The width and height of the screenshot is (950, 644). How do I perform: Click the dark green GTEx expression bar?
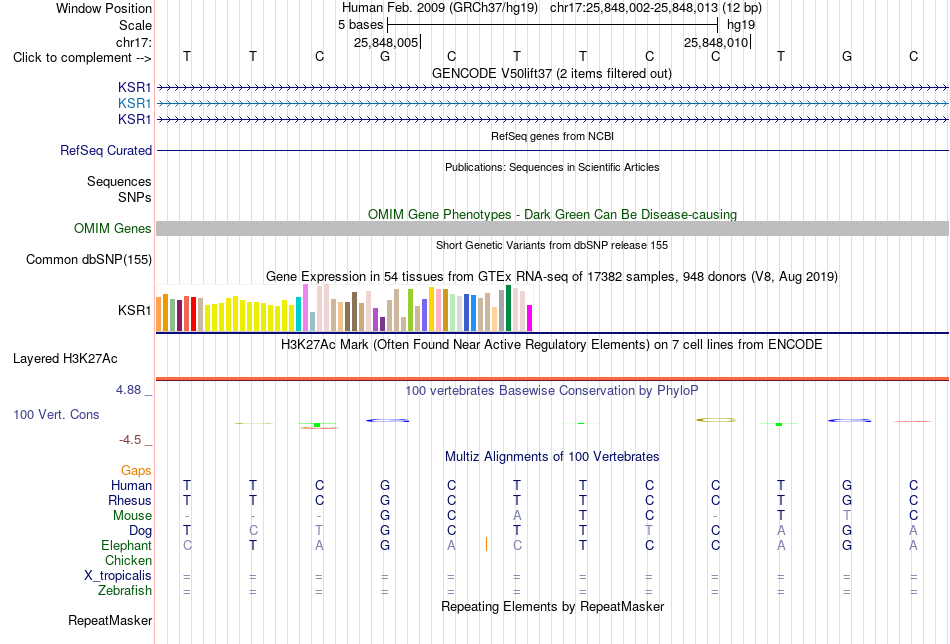[x=509, y=308]
